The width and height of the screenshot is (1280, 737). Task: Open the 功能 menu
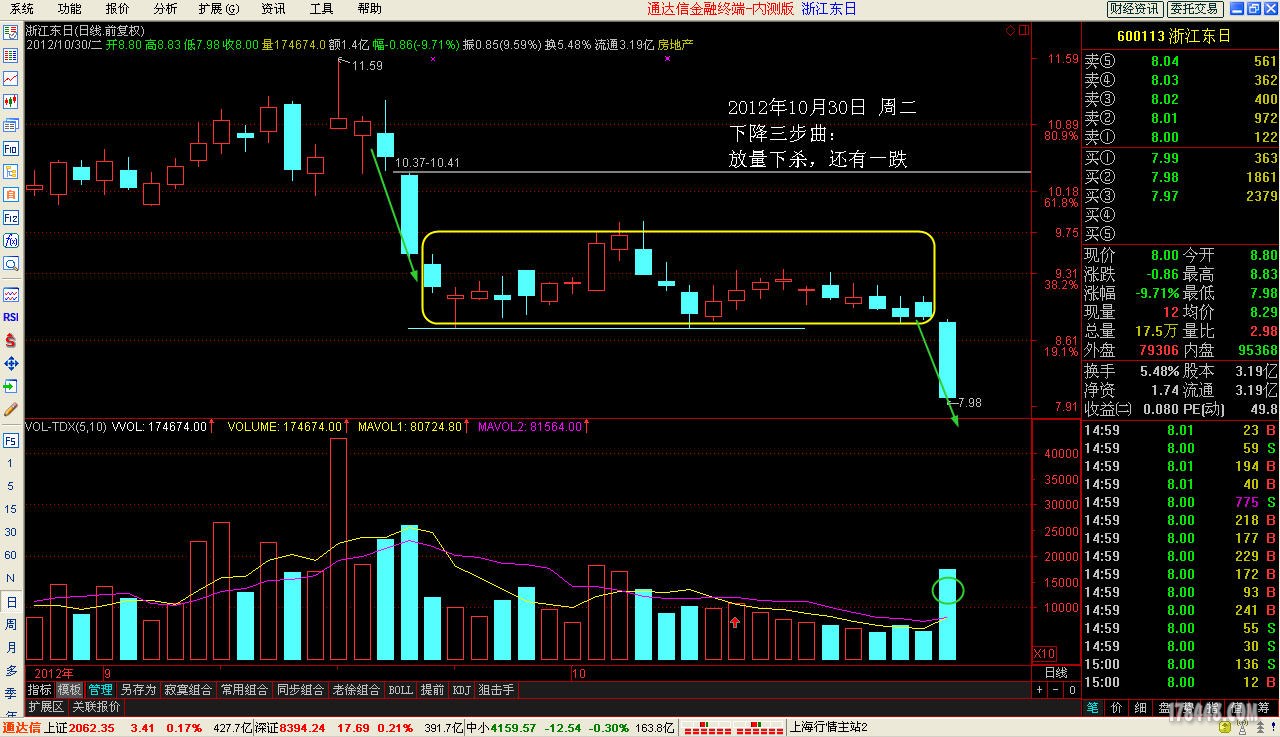[x=70, y=9]
